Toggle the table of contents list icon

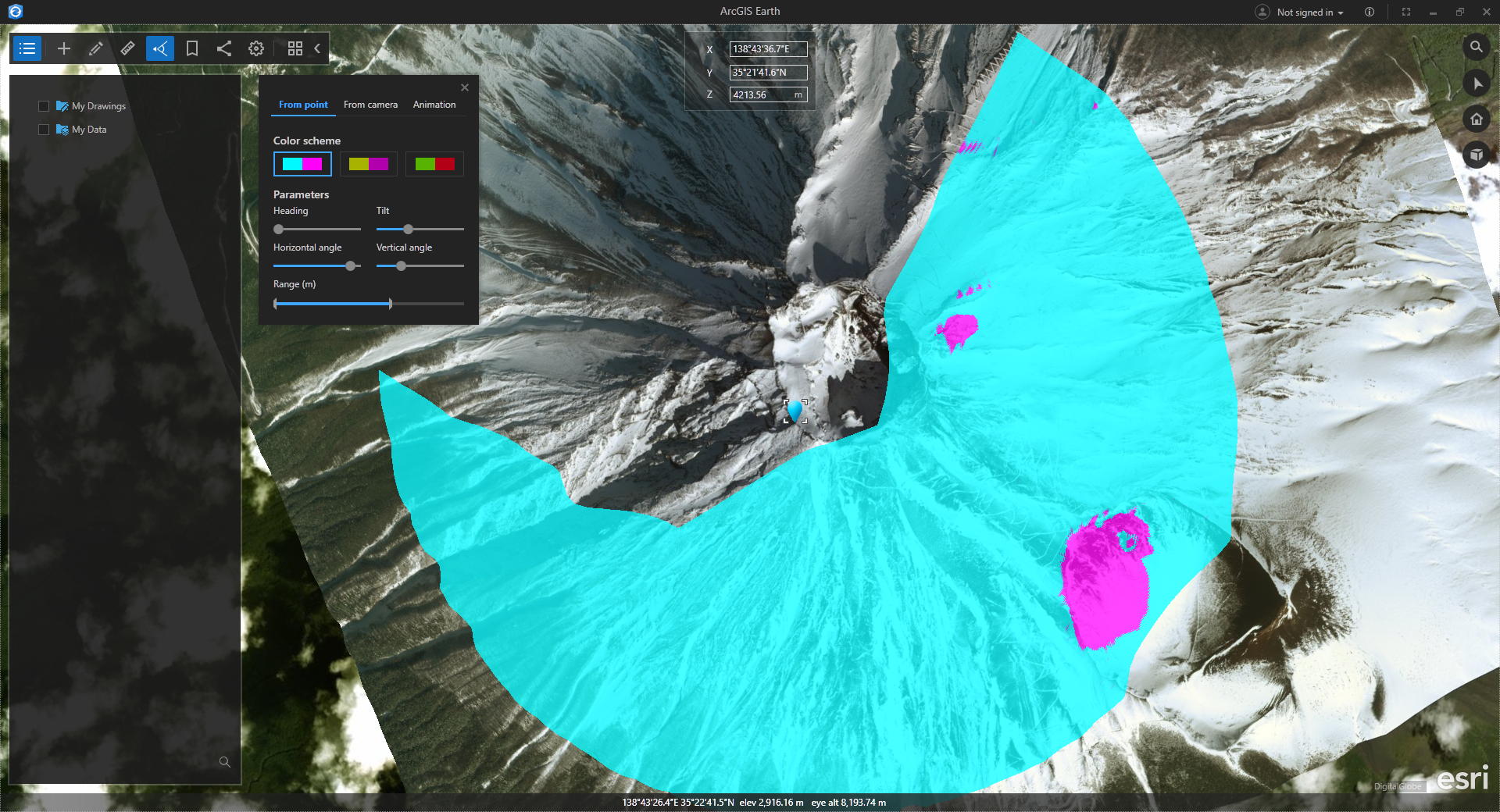[27, 48]
